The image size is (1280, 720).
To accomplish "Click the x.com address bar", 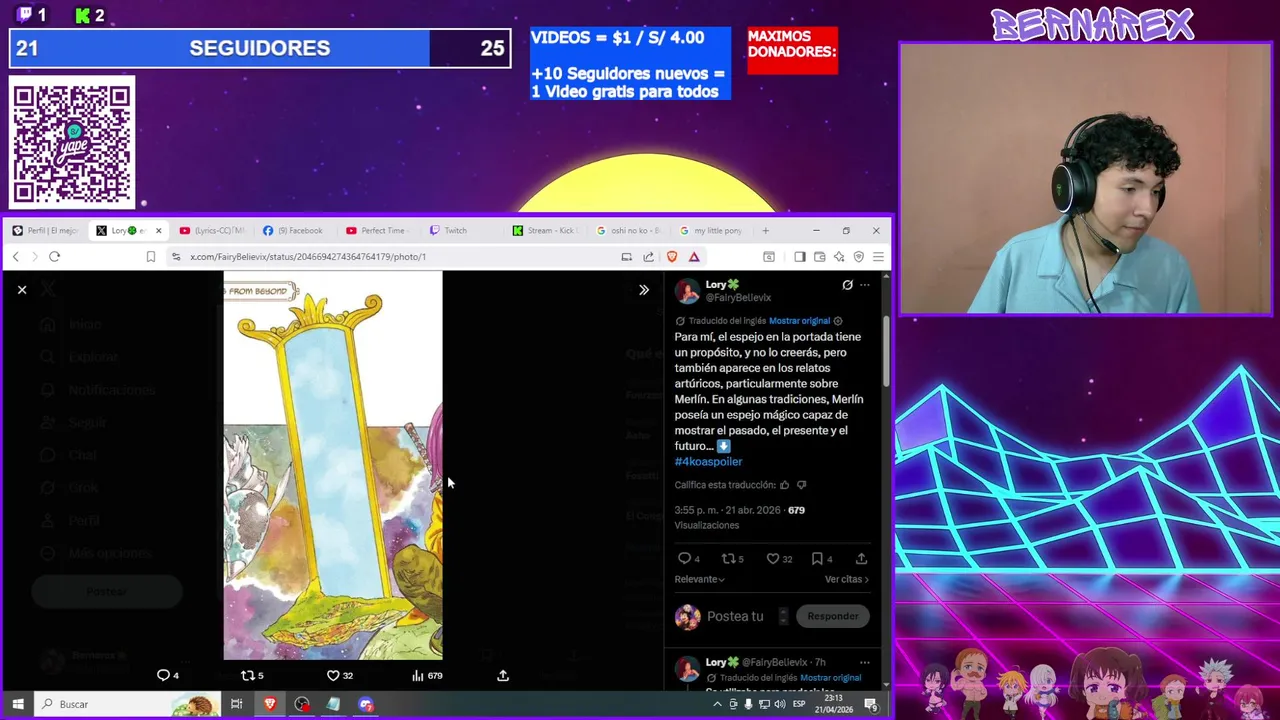I will coord(400,257).
